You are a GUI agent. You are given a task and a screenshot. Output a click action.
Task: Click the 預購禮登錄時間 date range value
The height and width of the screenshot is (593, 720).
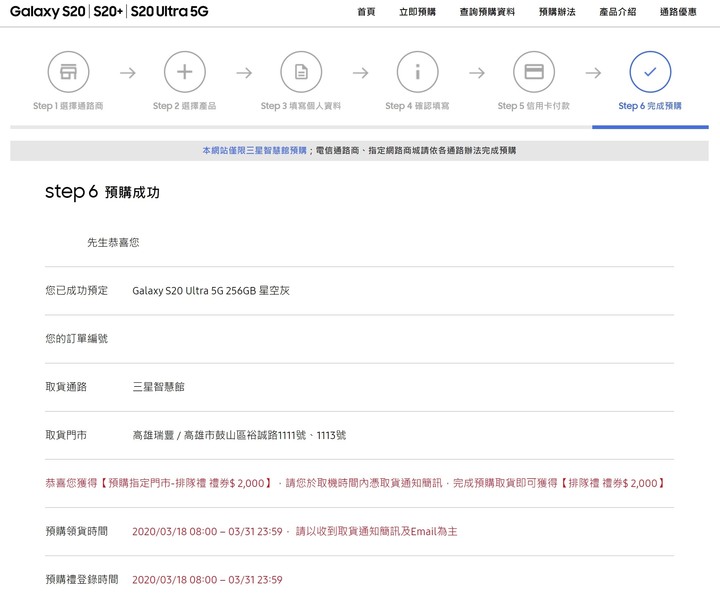[207, 580]
